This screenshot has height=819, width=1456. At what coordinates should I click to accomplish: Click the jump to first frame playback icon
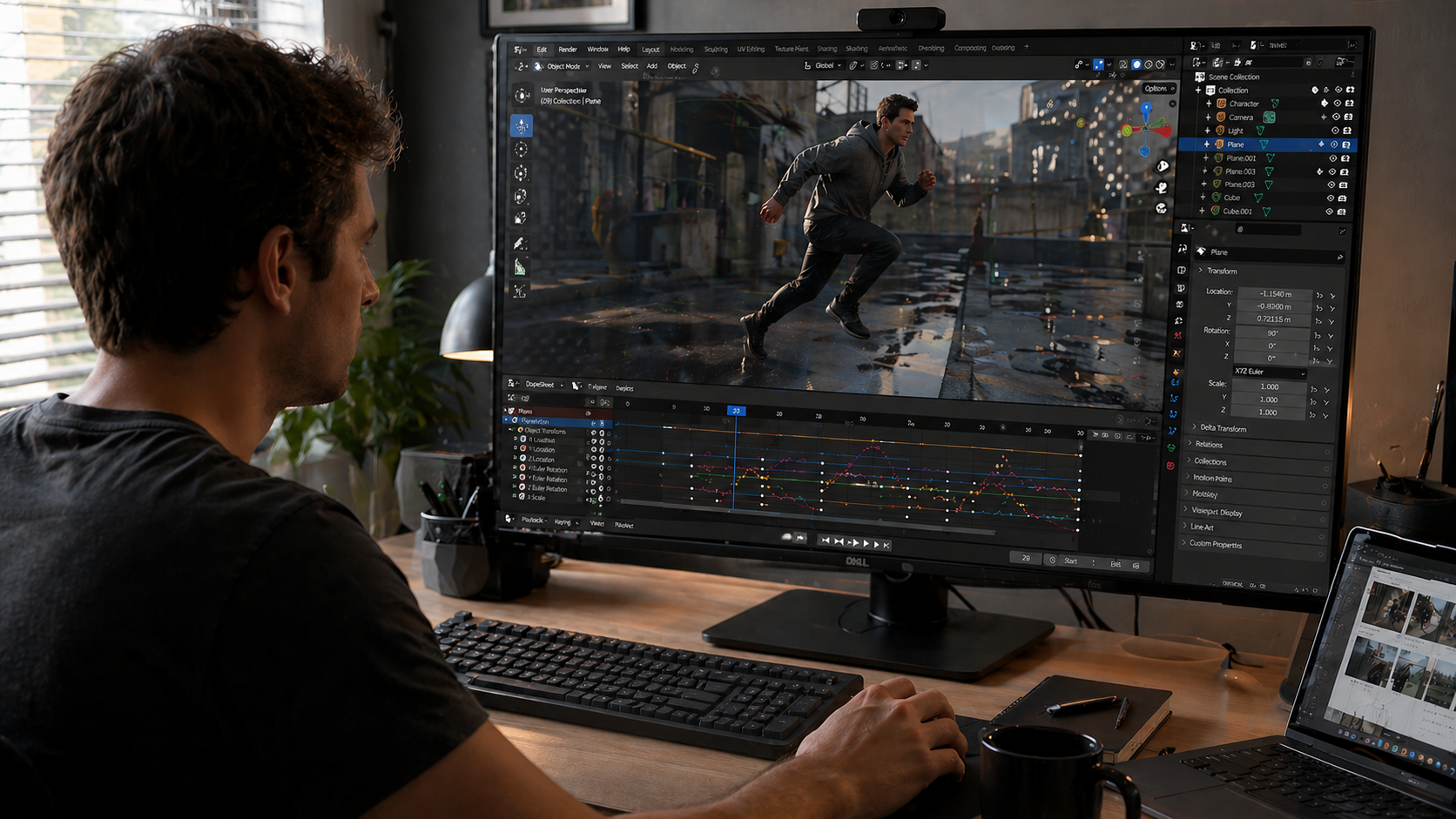click(x=825, y=541)
